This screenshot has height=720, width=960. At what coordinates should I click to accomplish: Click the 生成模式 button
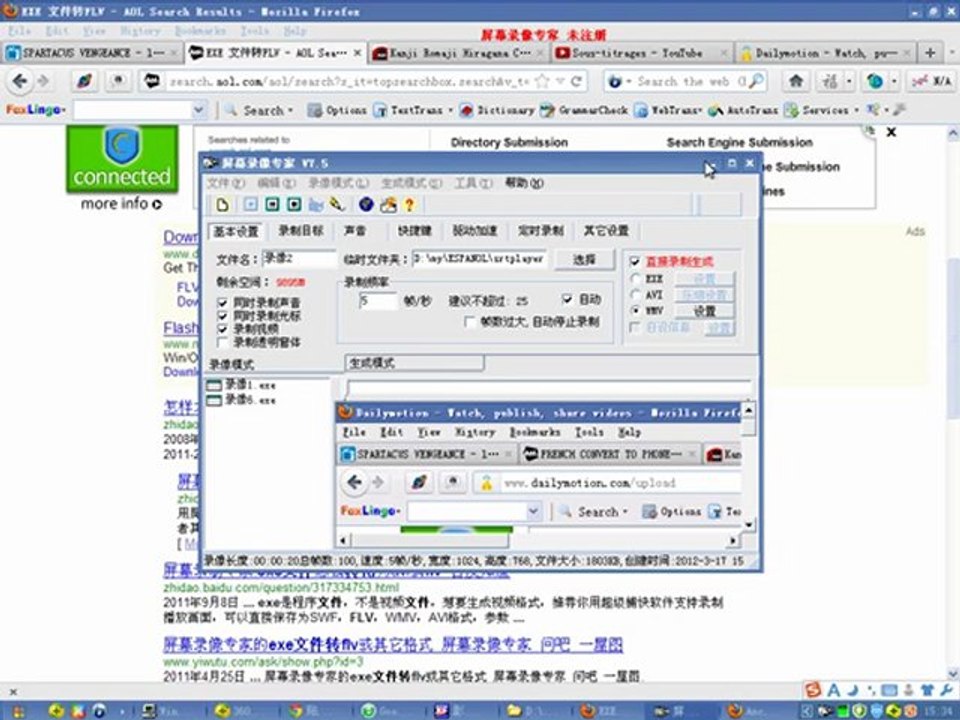pyautogui.click(x=414, y=363)
